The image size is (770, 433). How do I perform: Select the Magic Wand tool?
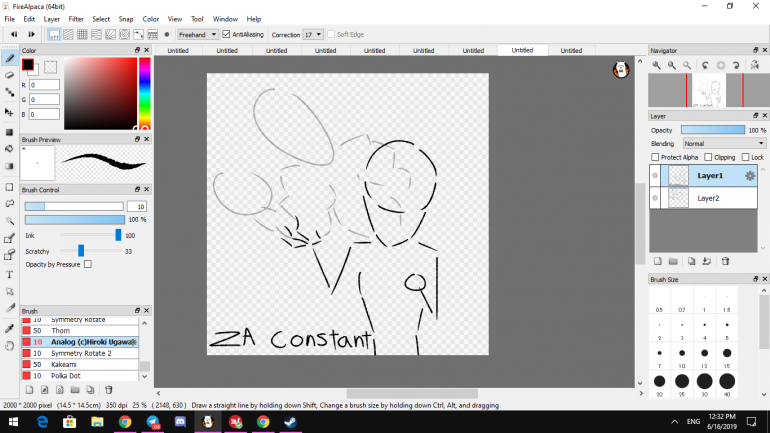click(x=9, y=221)
